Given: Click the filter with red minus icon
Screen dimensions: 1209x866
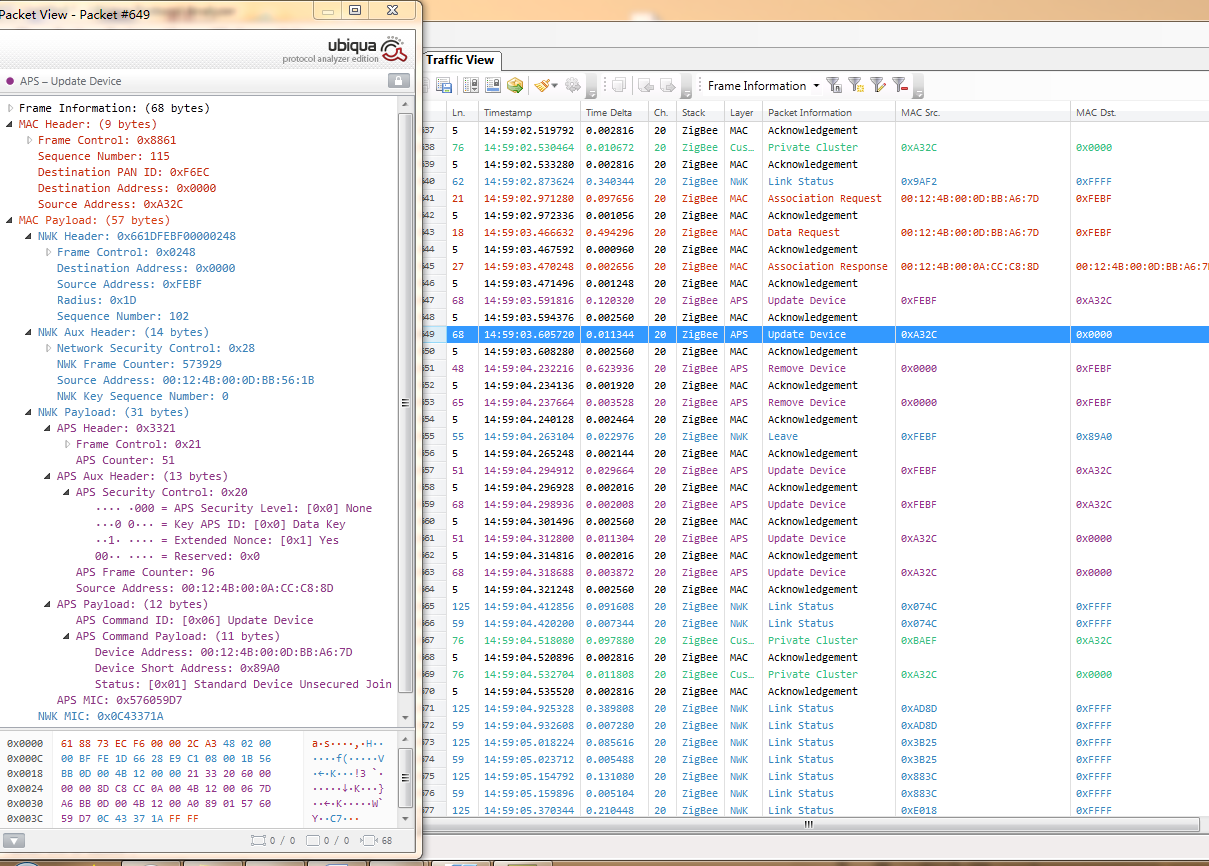Looking at the screenshot, I should [x=900, y=86].
